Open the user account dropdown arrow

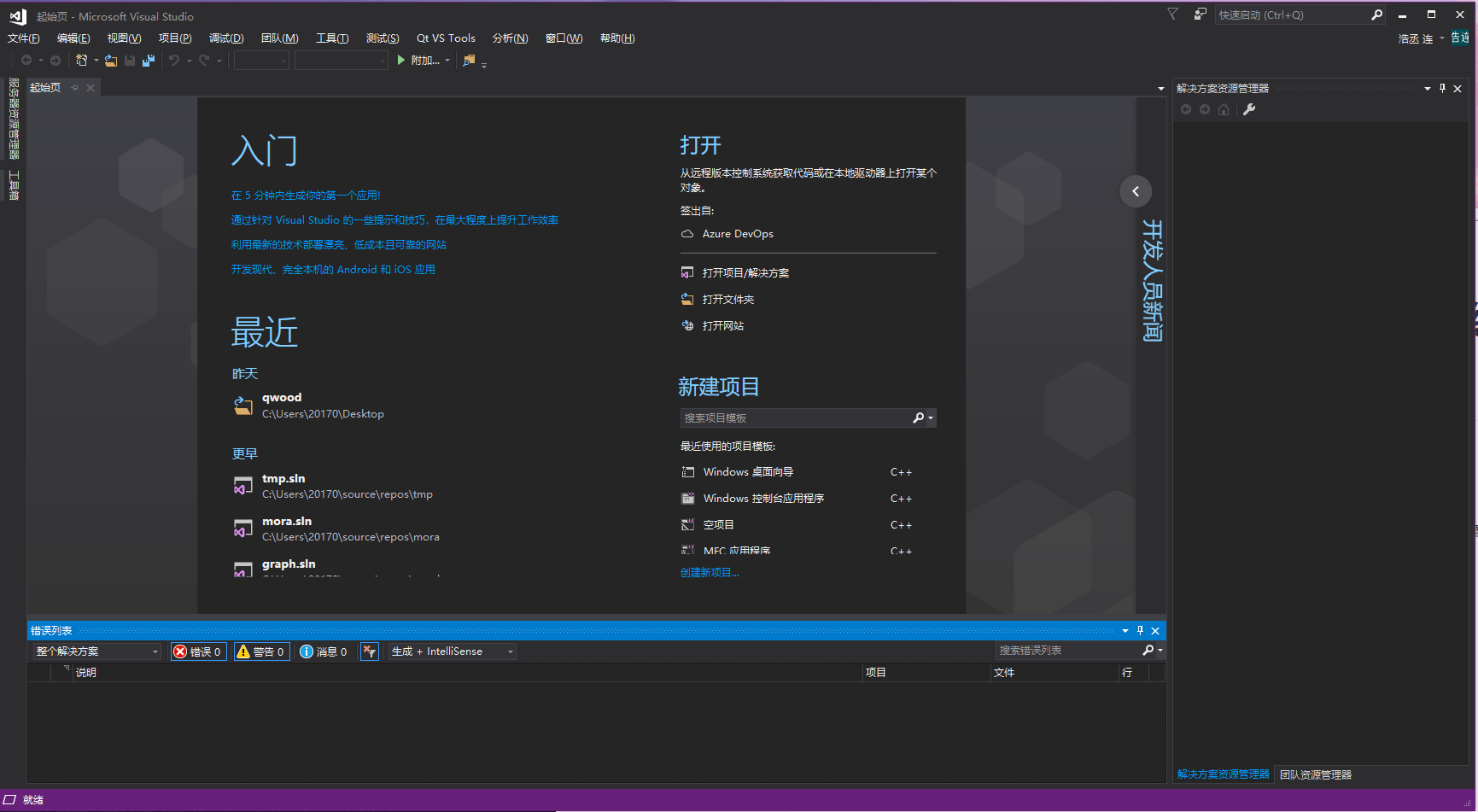tap(1442, 38)
